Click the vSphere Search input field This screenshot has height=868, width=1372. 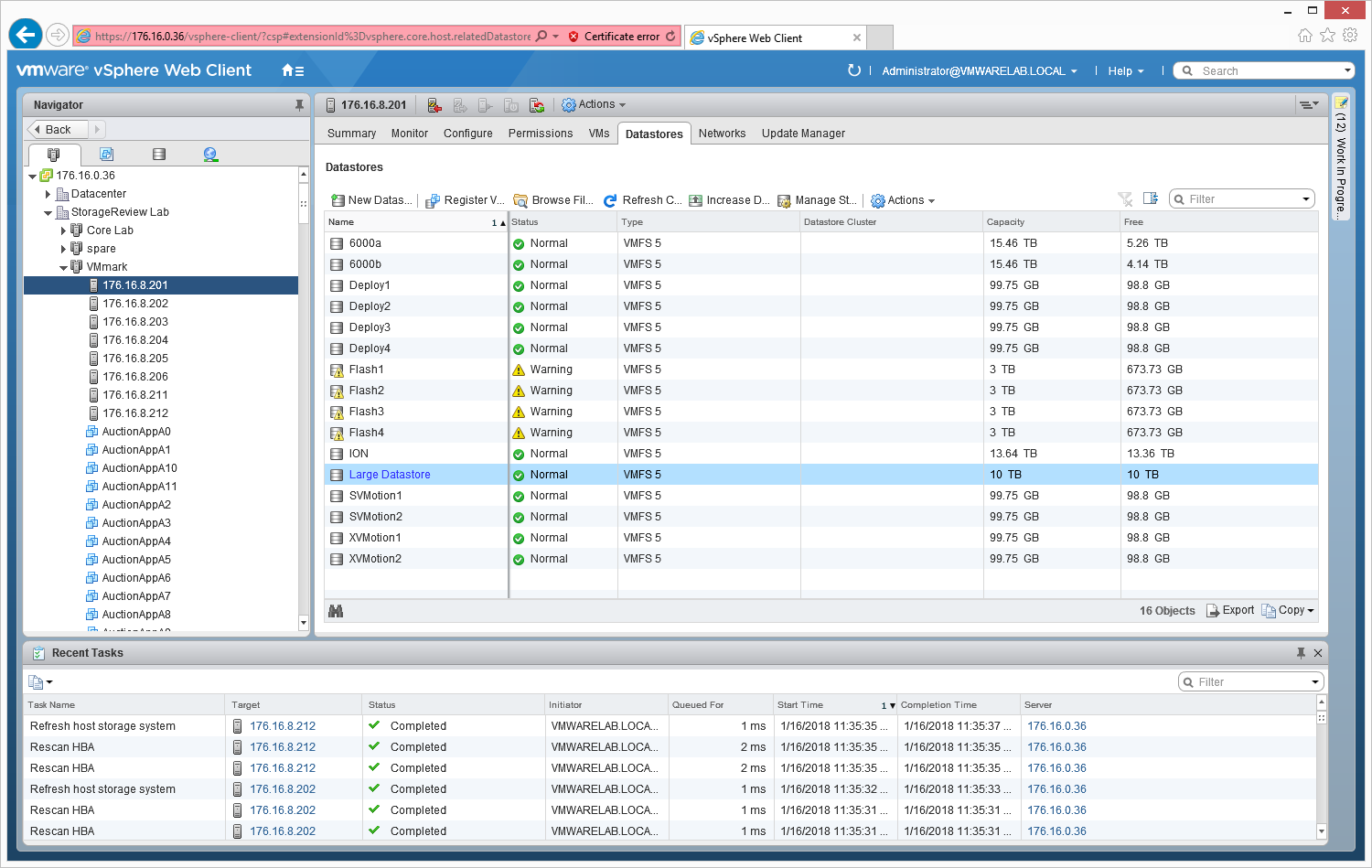(x=1264, y=71)
